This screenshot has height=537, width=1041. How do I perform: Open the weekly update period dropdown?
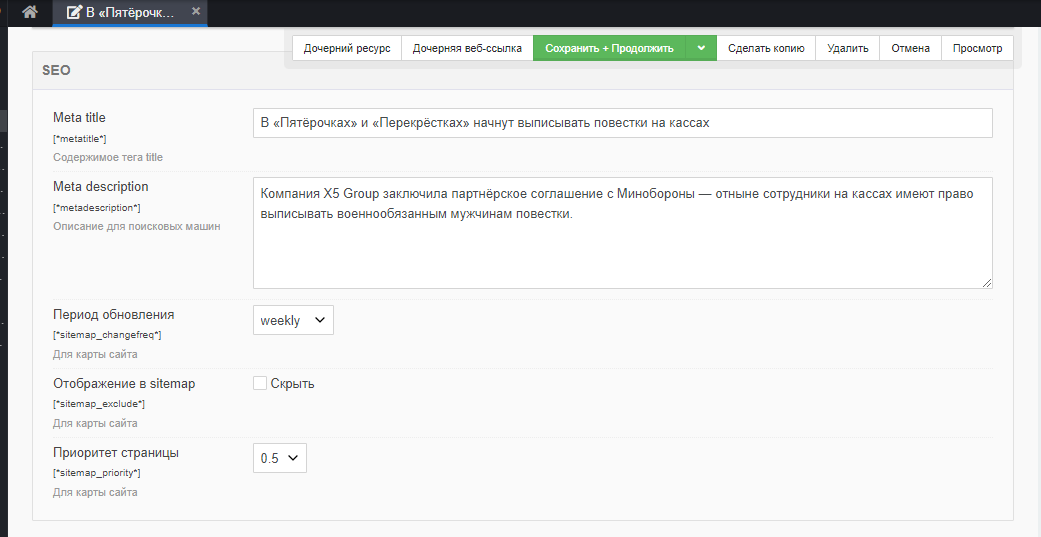click(x=293, y=320)
